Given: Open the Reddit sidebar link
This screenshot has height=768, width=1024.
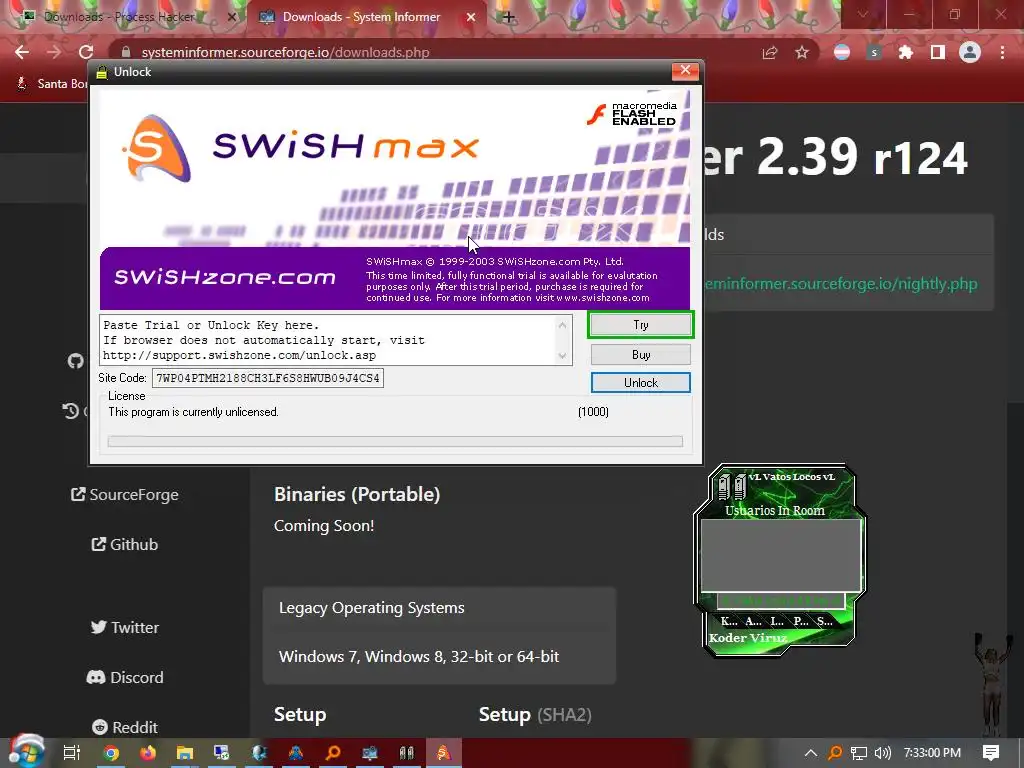Looking at the screenshot, I should (125, 727).
